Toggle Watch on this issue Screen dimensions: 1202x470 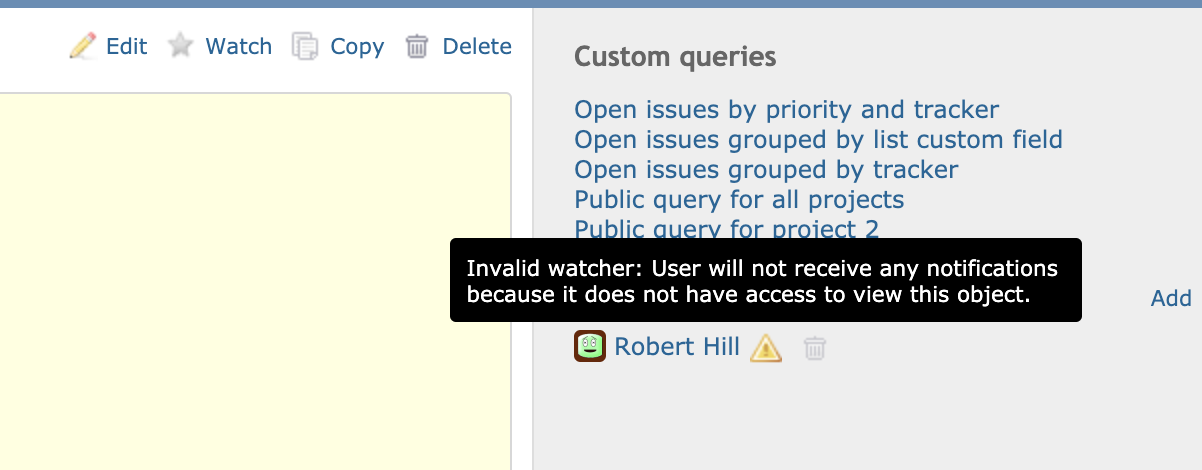click(238, 46)
